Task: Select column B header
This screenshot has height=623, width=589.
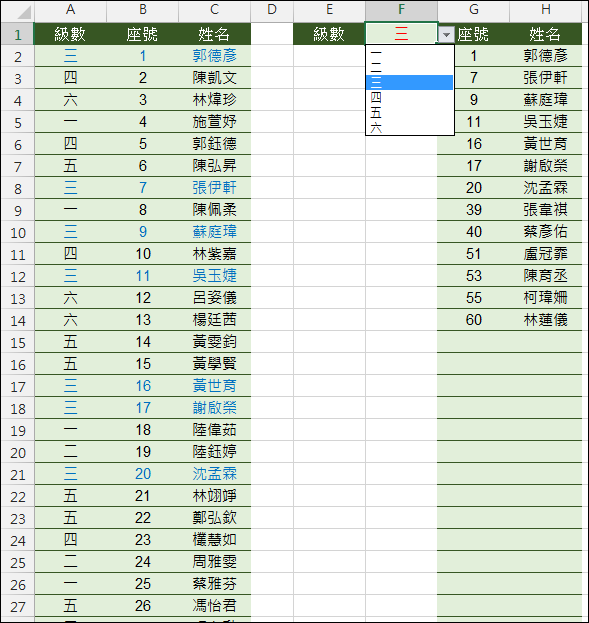Action: coord(143,10)
